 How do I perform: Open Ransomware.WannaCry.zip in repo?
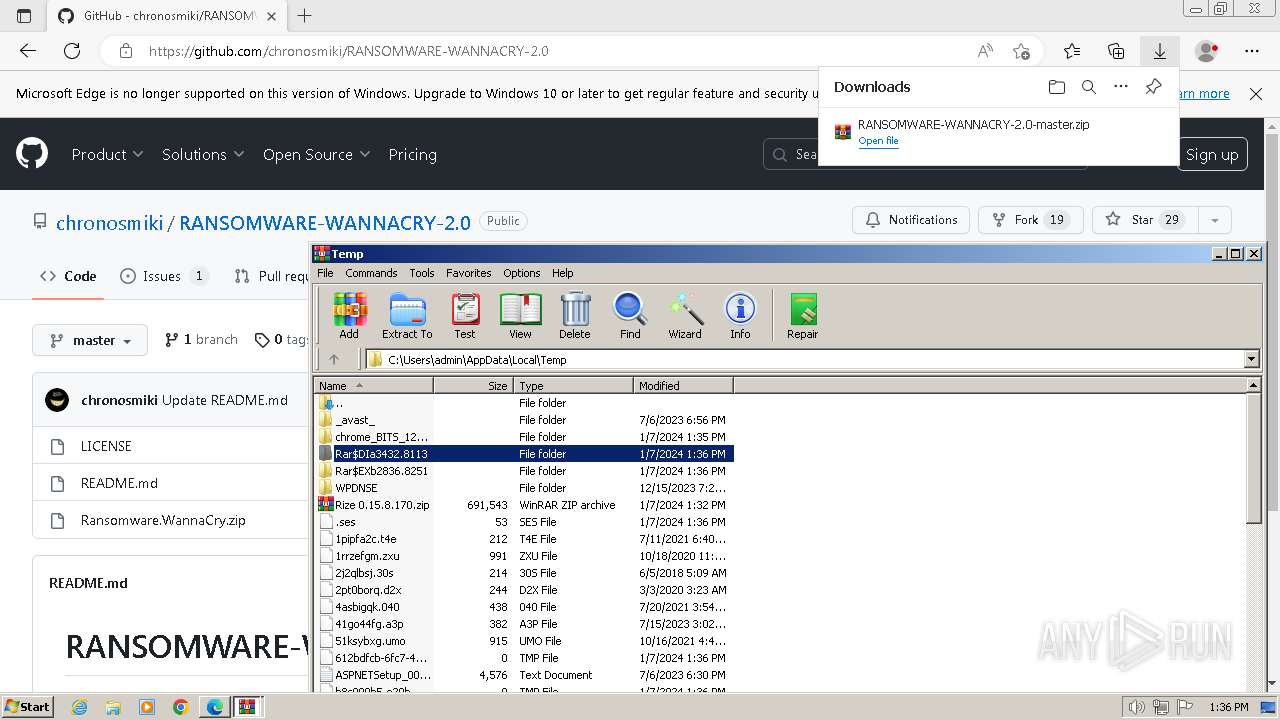point(163,520)
